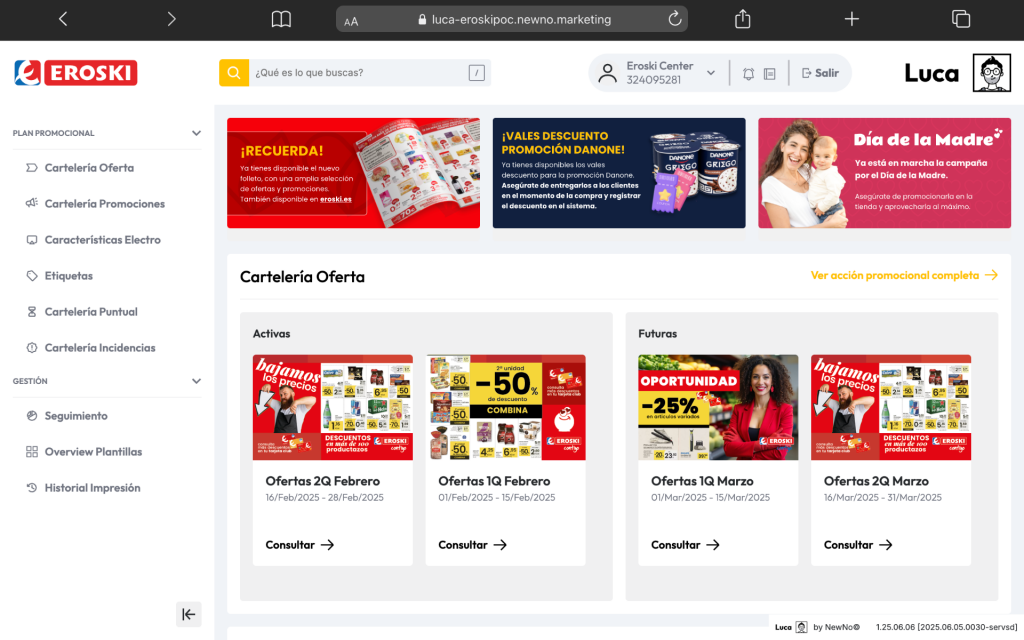
Task: Tap the Safari share icon
Action: click(742, 19)
